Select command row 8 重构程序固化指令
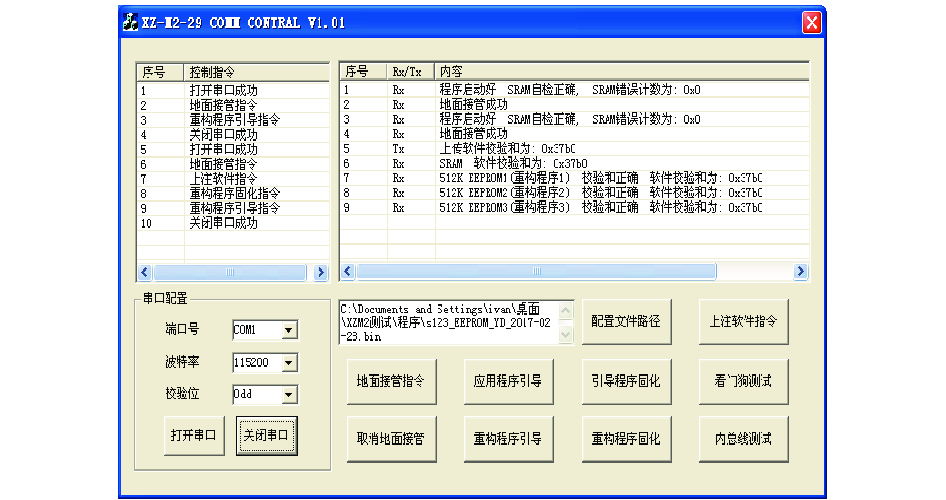 click(x=233, y=194)
